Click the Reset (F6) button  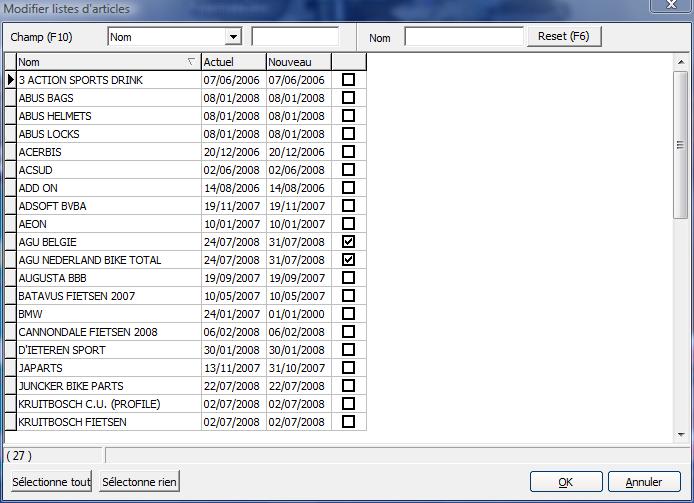(x=564, y=36)
